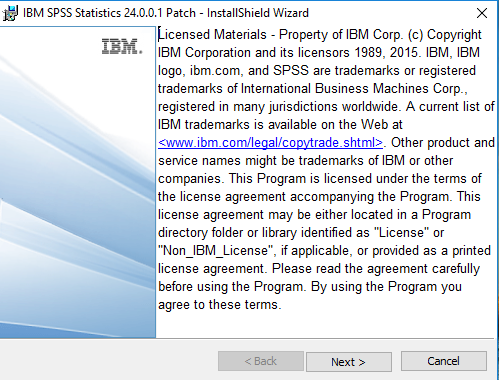The image size is (499, 380).
Task: Place cursor before "Licensed Materials" text
Action: (159, 35)
